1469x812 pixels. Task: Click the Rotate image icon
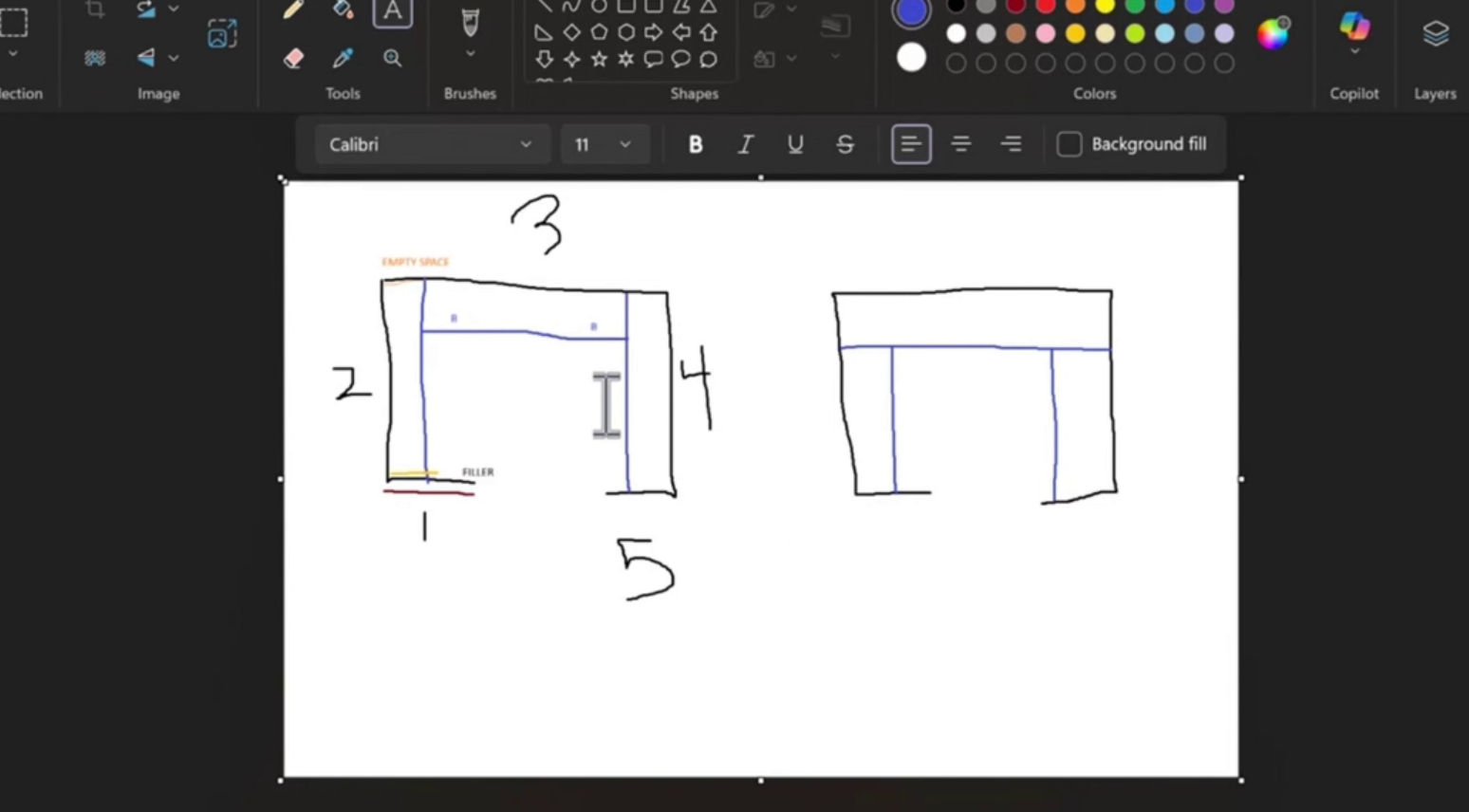click(145, 9)
